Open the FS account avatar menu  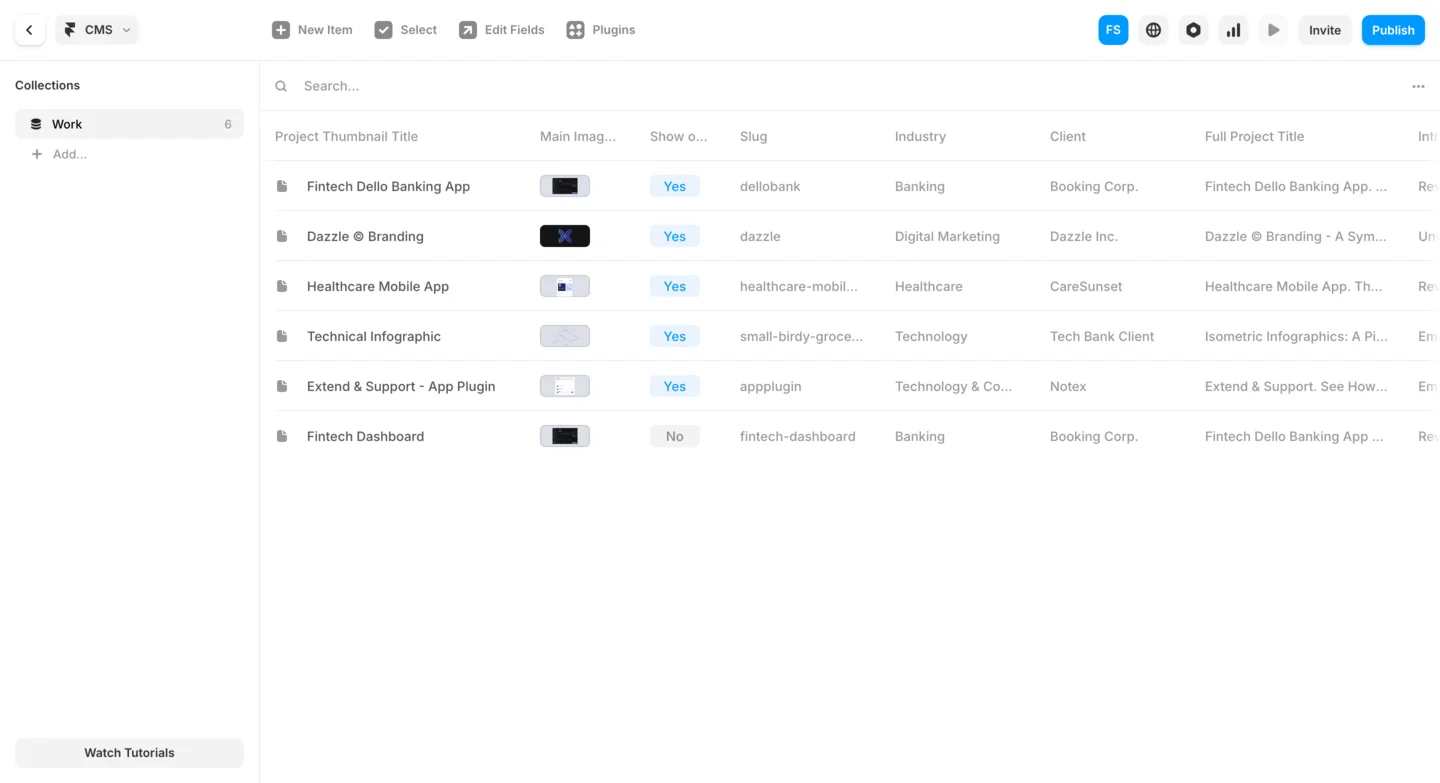1113,30
